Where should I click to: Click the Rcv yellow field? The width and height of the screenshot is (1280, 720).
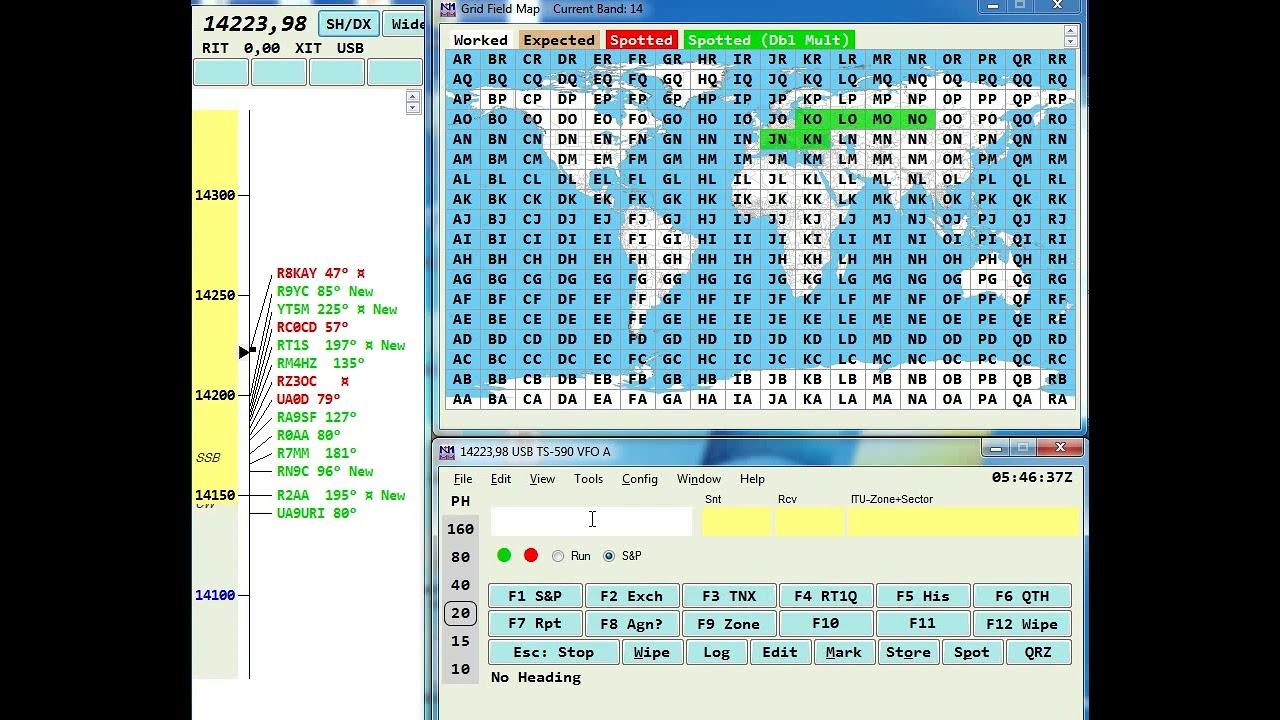(809, 521)
